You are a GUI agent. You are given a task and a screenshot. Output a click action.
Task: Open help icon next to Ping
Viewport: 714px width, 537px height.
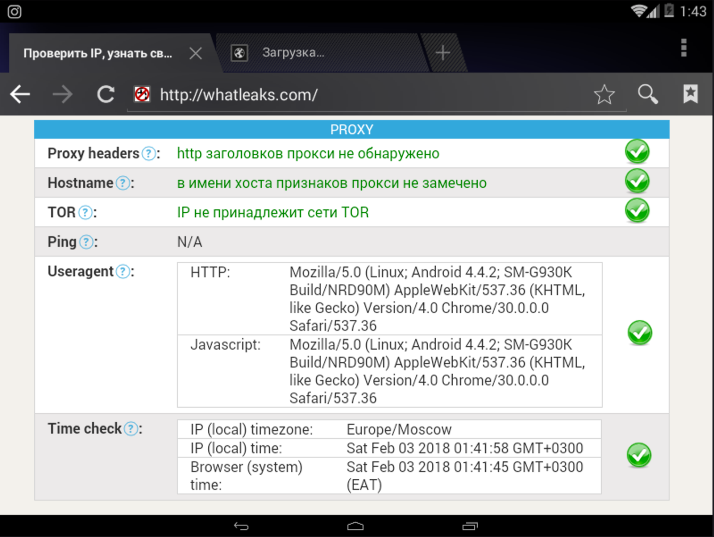87,242
